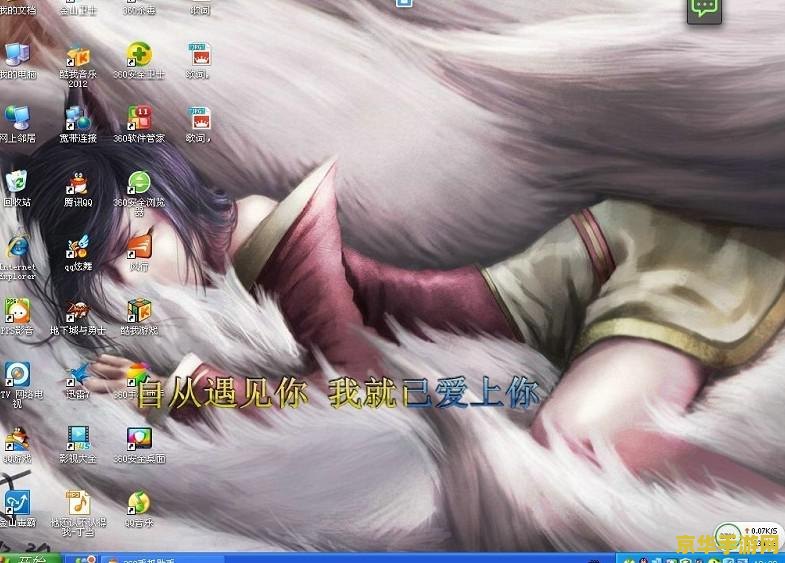
Task: Open the 腾讯QQ penguin icon
Action: point(78,184)
